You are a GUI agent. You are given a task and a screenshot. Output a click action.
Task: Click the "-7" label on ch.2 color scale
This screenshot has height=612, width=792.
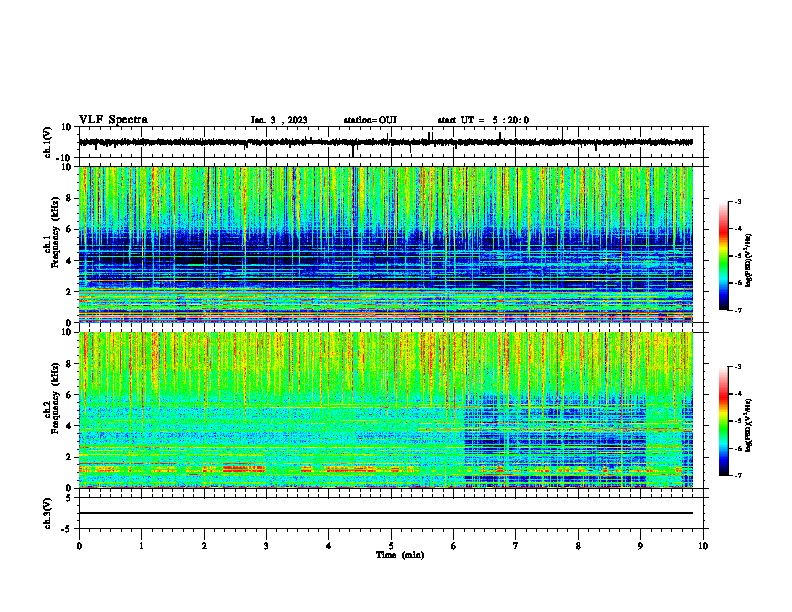click(x=738, y=475)
